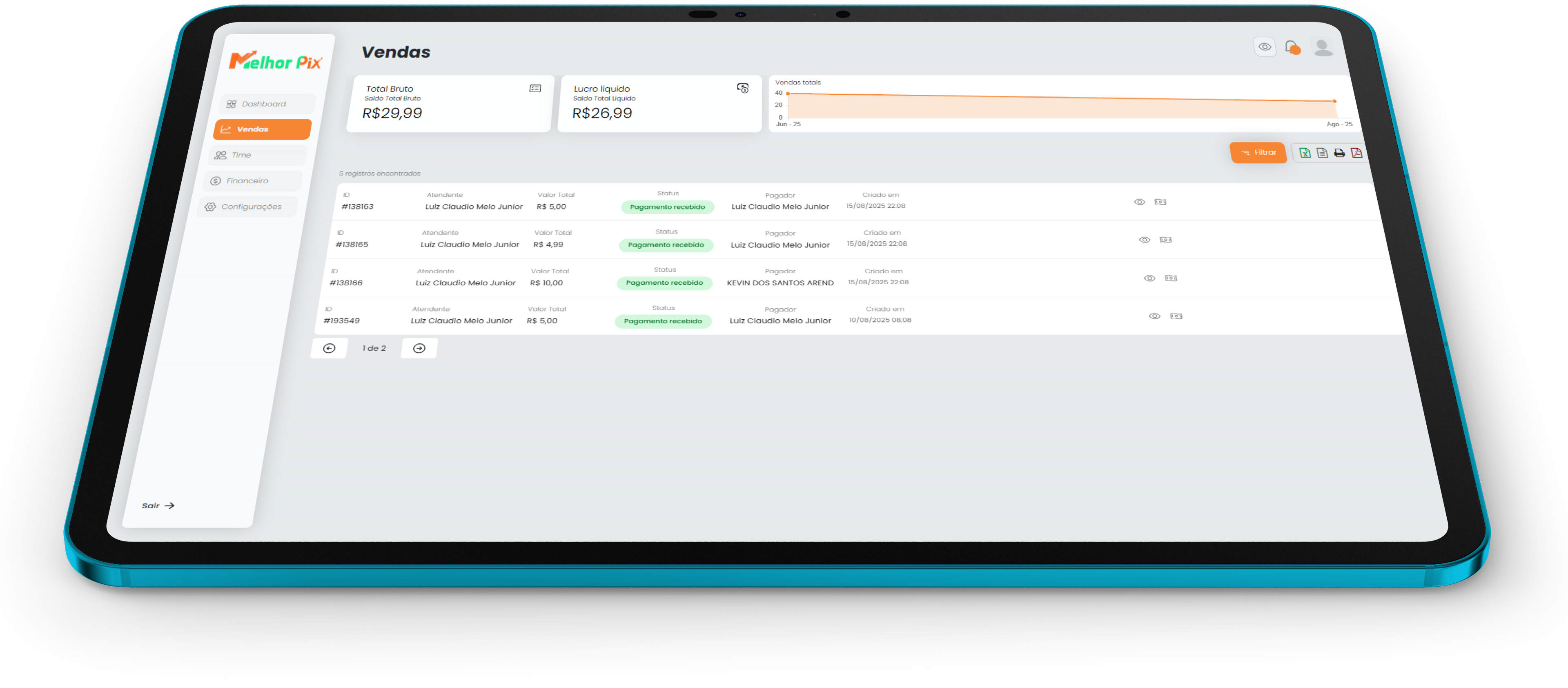This screenshot has height=688, width=1568.
Task: View details of sale #138166
Action: (1149, 278)
